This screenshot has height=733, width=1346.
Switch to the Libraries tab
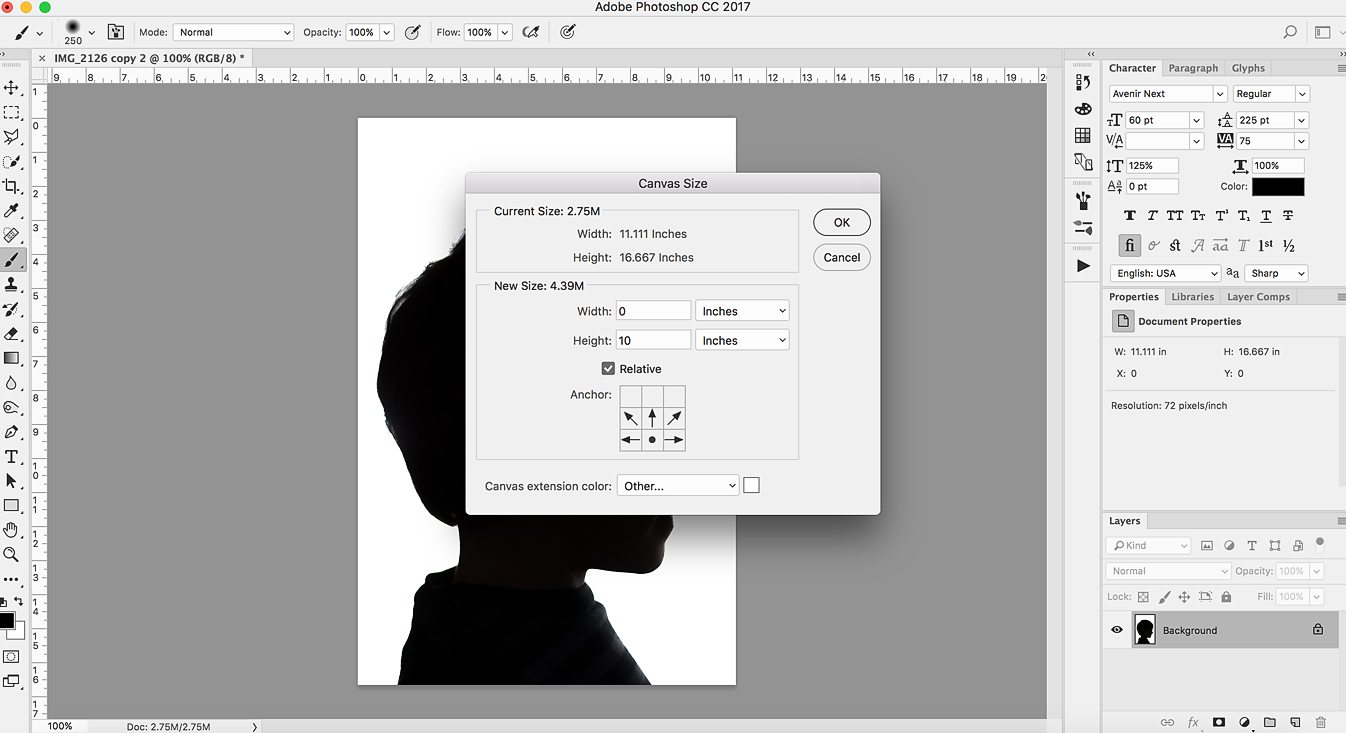tap(1192, 297)
